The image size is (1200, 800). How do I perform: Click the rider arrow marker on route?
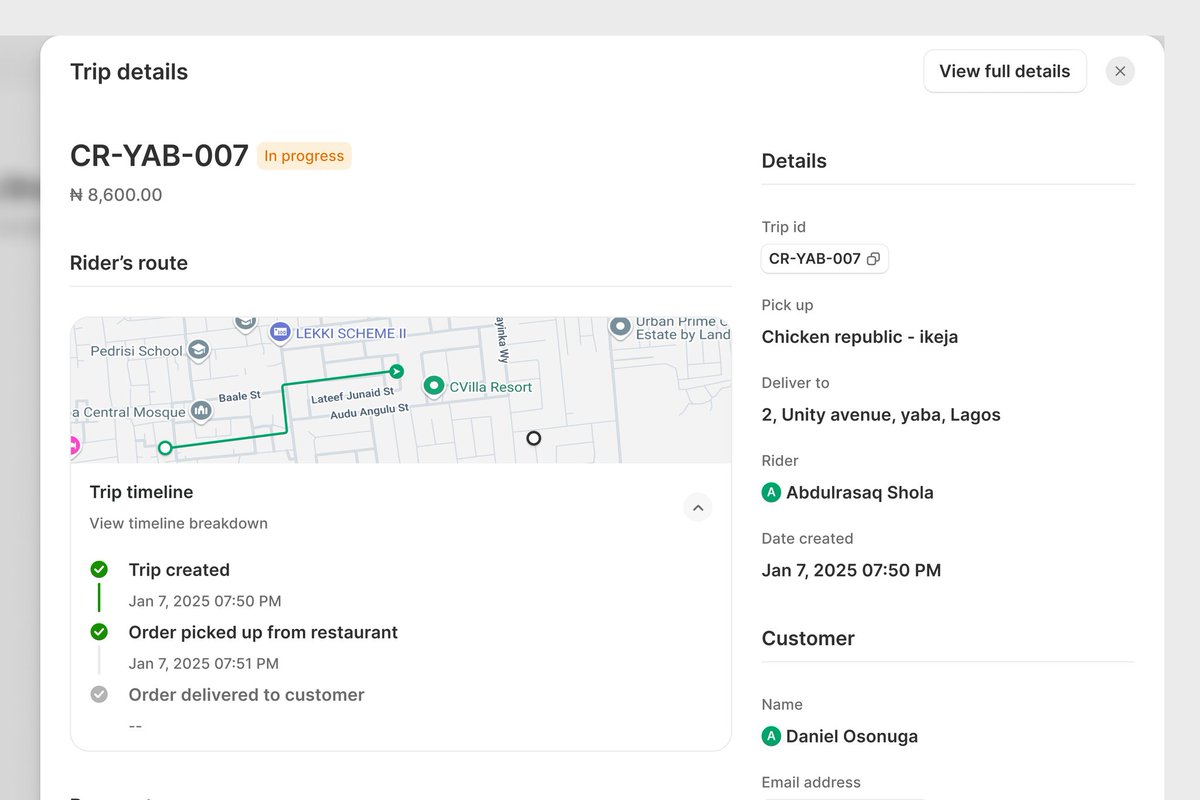coord(396,371)
